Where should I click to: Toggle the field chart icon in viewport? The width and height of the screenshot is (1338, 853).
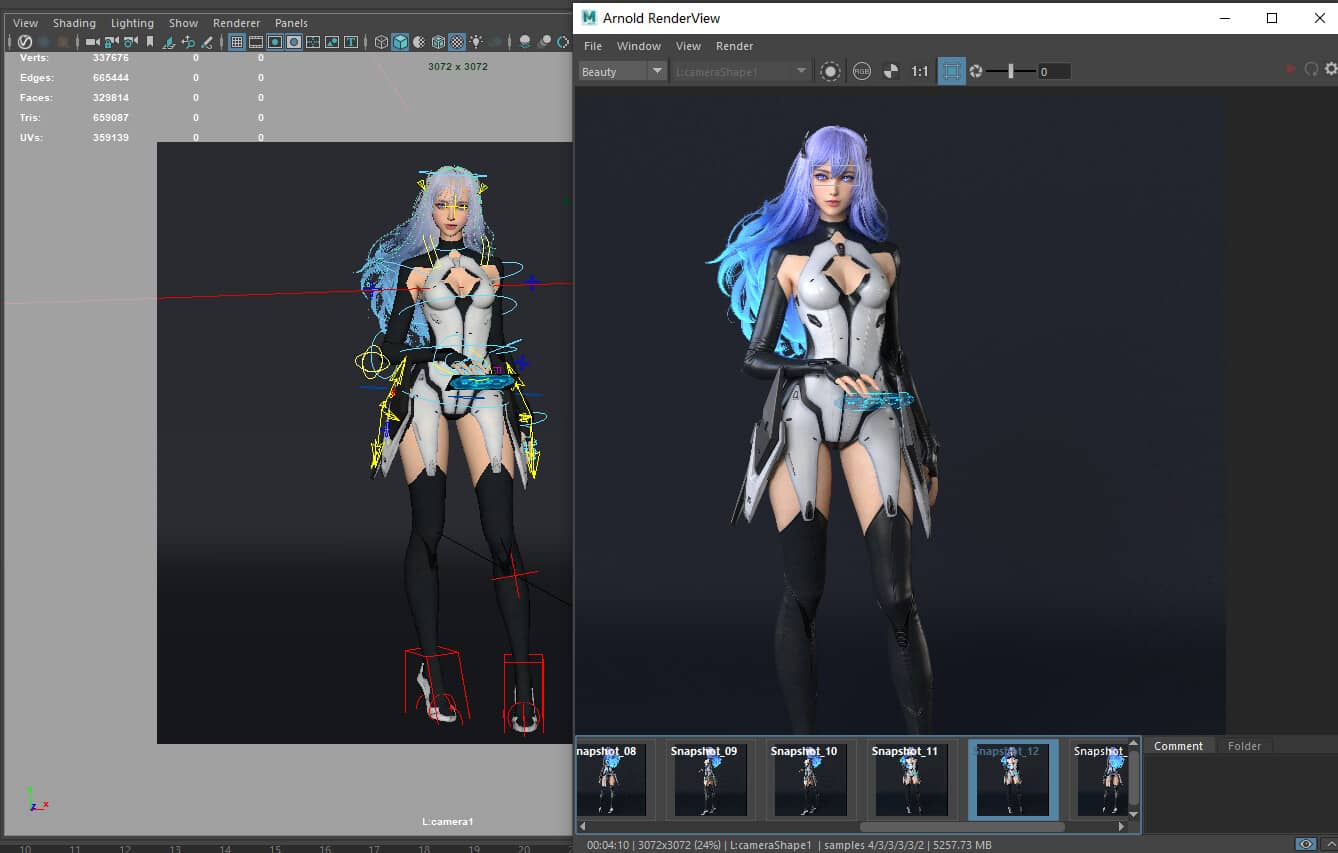pos(313,42)
